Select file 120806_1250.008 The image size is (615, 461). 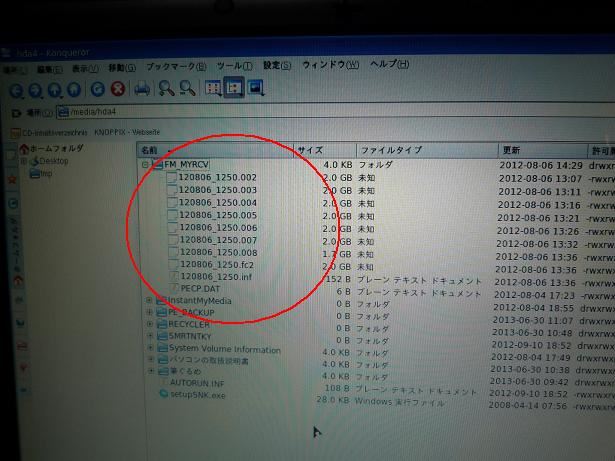pyautogui.click(x=218, y=253)
